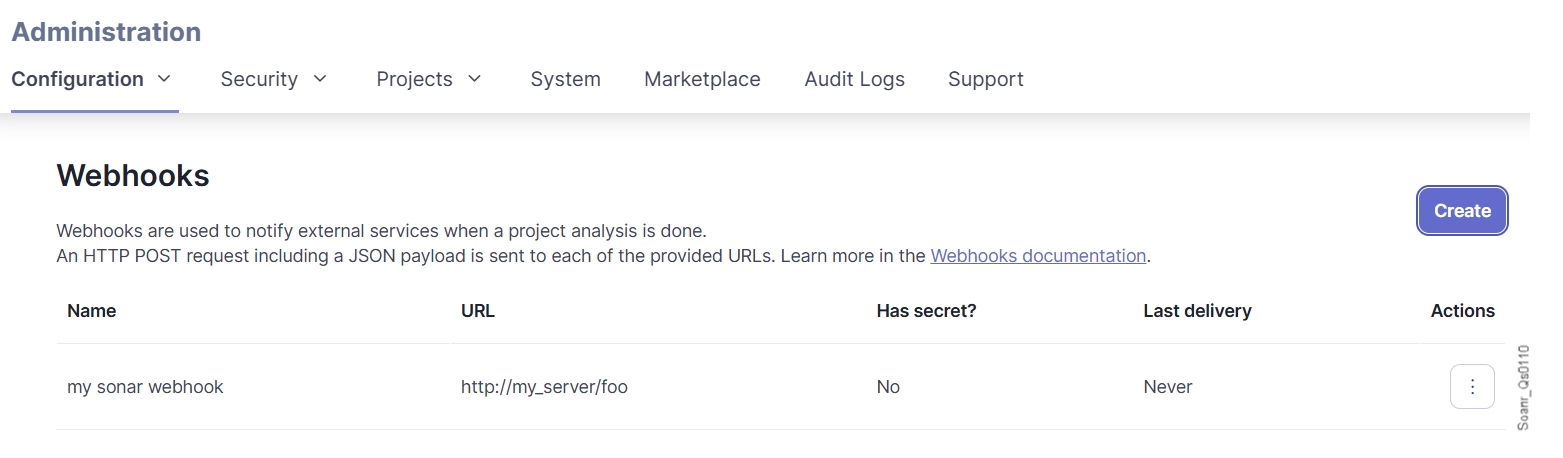Click the Create webhook button

pyautogui.click(x=1461, y=211)
